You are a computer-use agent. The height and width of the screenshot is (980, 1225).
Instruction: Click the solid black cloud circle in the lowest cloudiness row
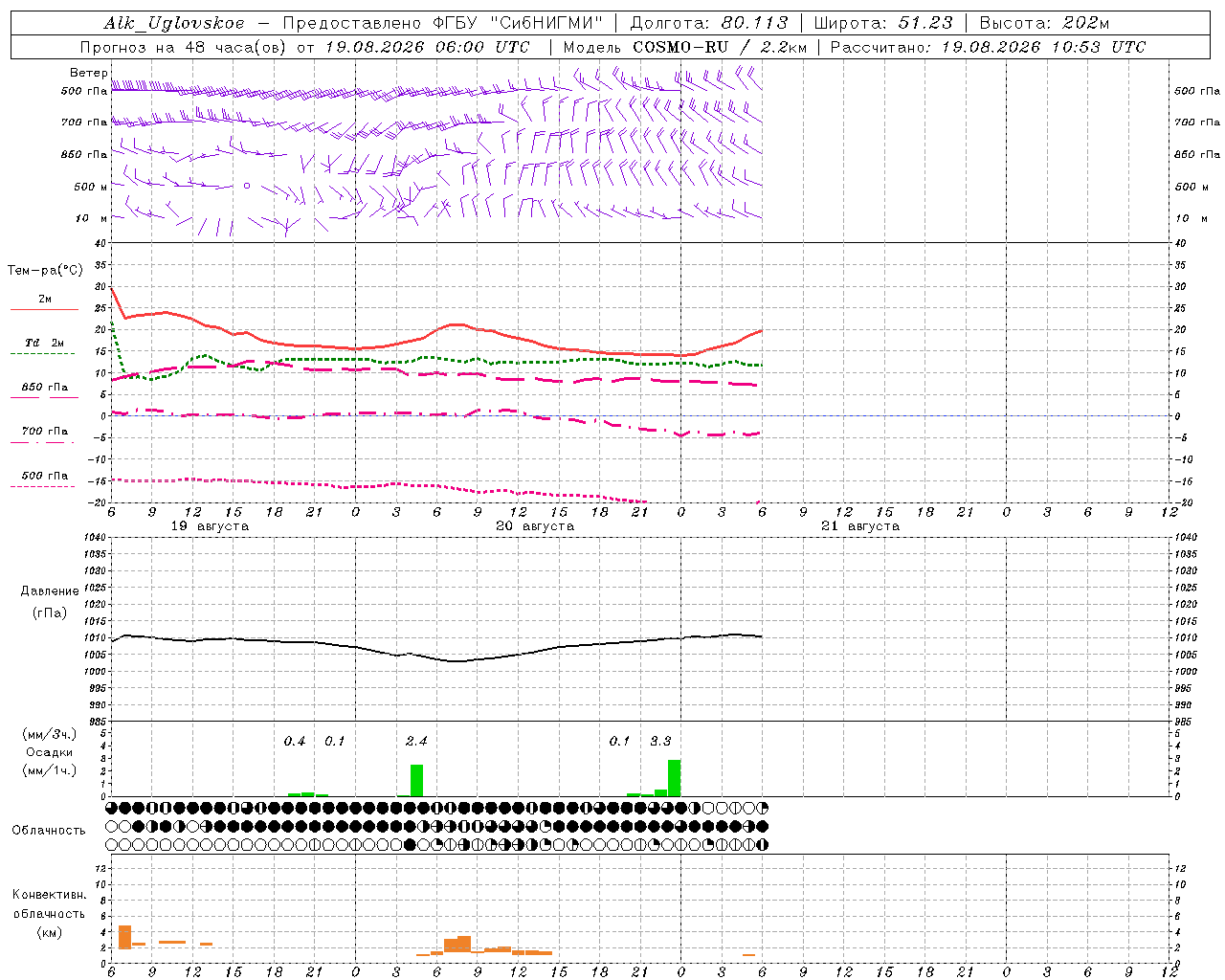[411, 845]
